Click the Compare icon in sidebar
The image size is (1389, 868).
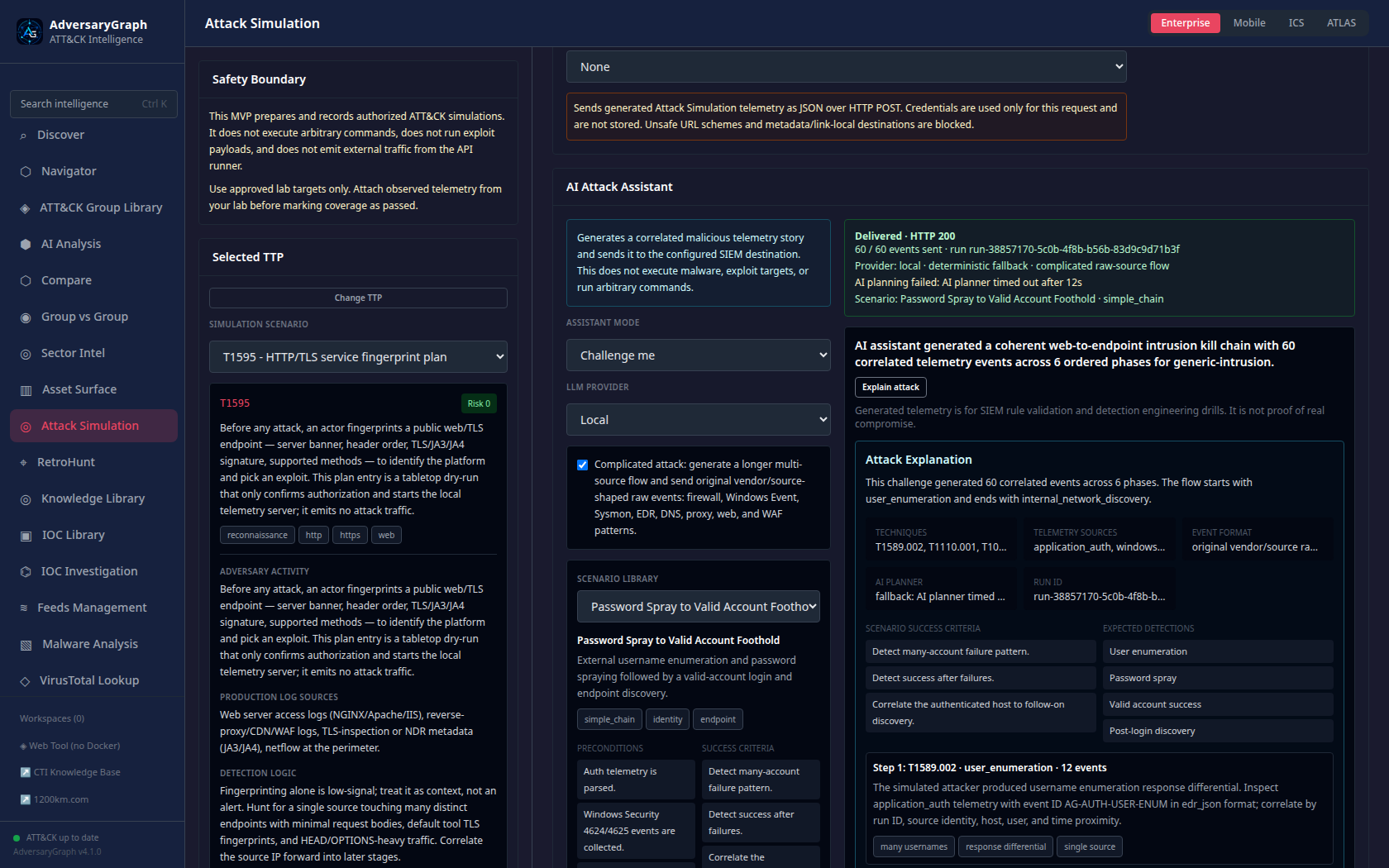26,281
